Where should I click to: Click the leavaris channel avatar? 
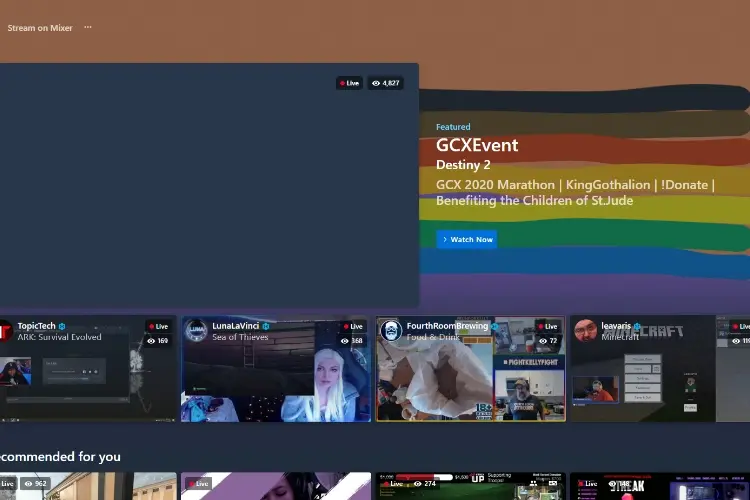tap(585, 331)
